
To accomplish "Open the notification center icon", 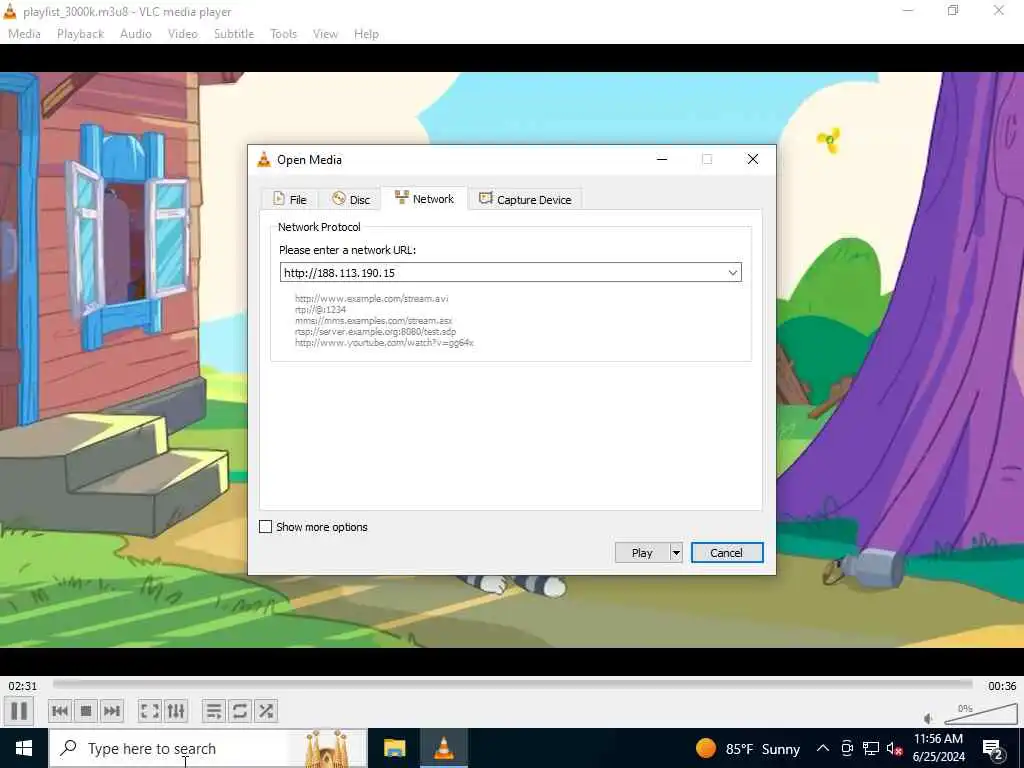I will coord(993,748).
